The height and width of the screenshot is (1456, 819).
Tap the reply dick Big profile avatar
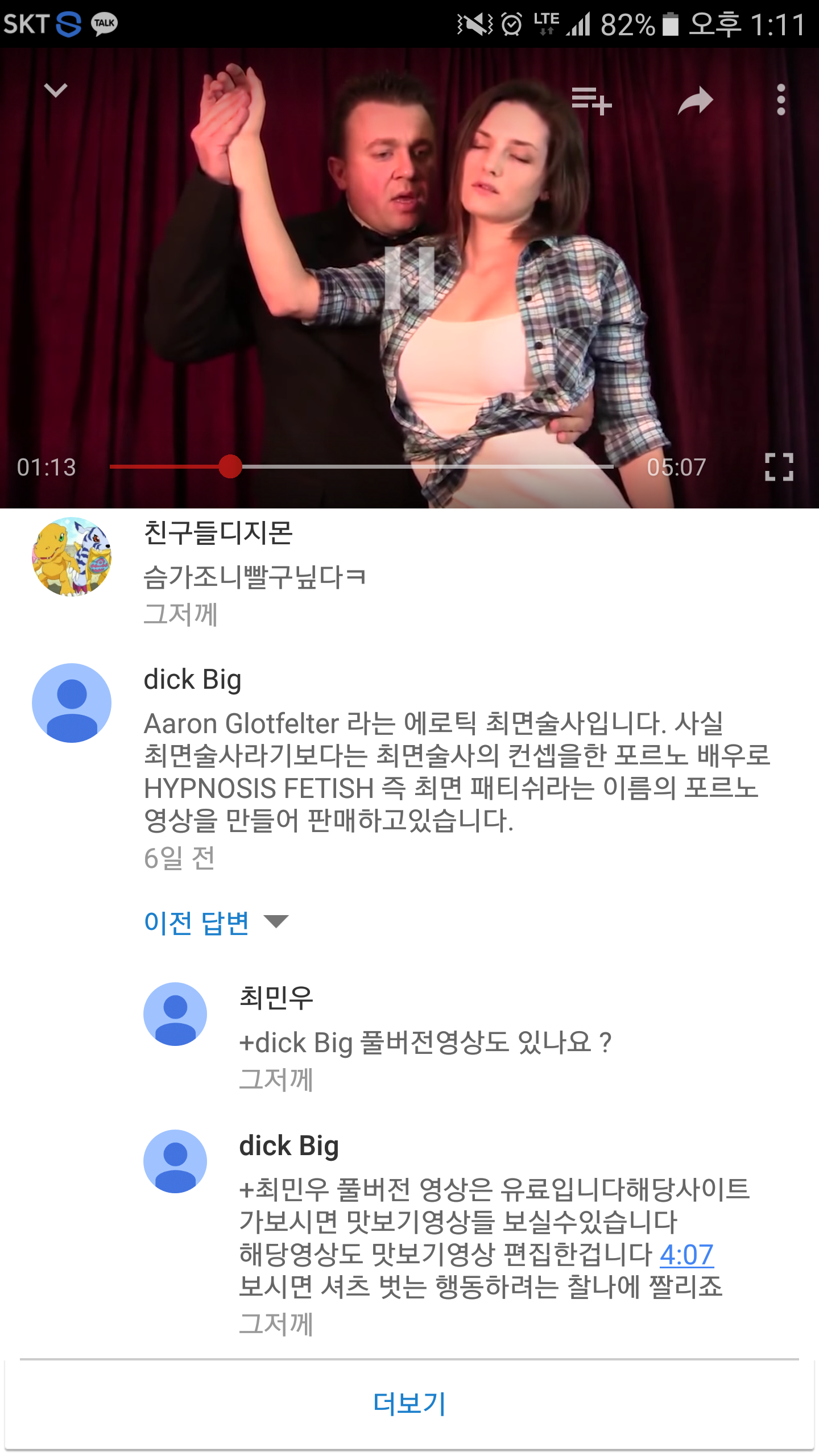[175, 1161]
